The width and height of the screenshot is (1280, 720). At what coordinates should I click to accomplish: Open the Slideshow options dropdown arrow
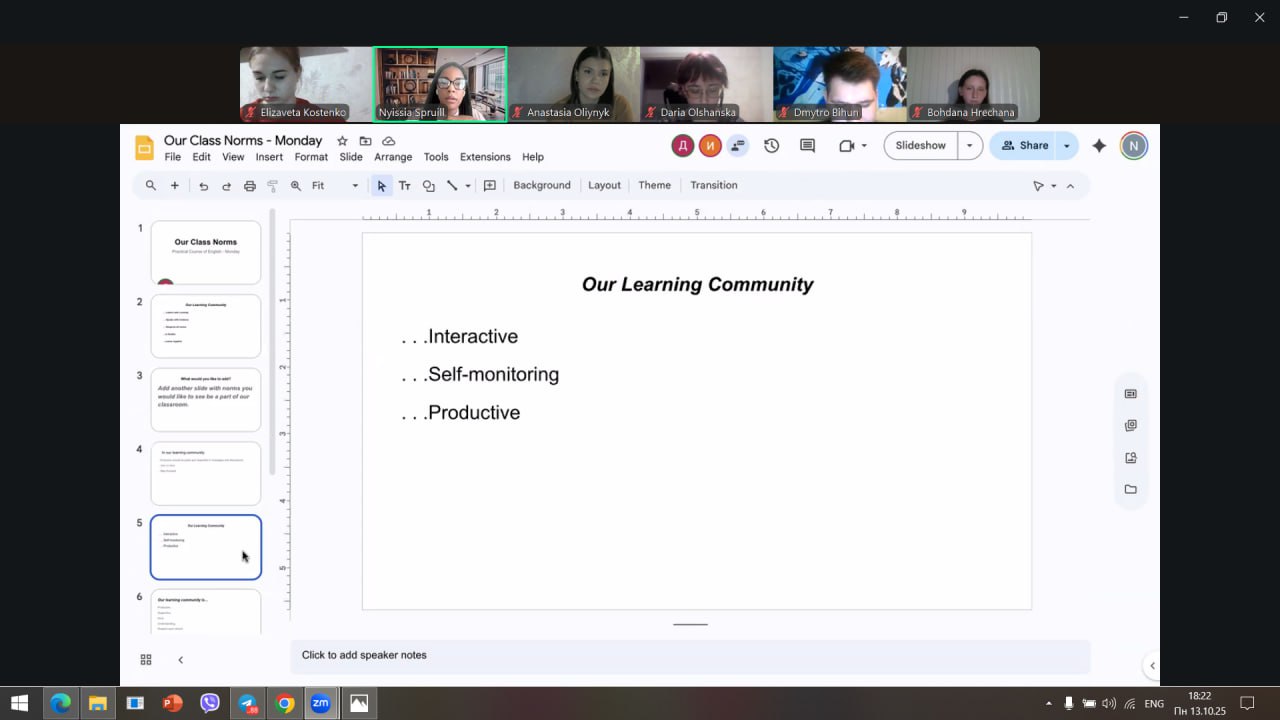tap(969, 146)
